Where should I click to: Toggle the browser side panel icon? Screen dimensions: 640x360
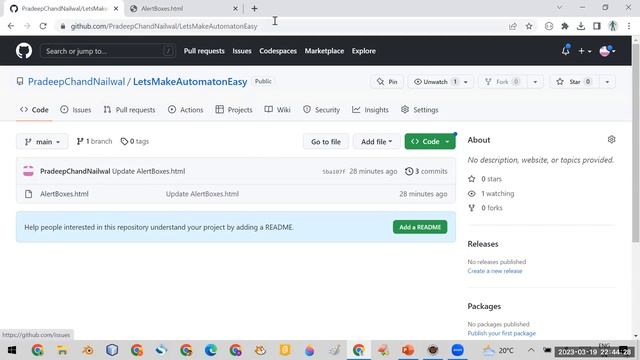tap(597, 26)
